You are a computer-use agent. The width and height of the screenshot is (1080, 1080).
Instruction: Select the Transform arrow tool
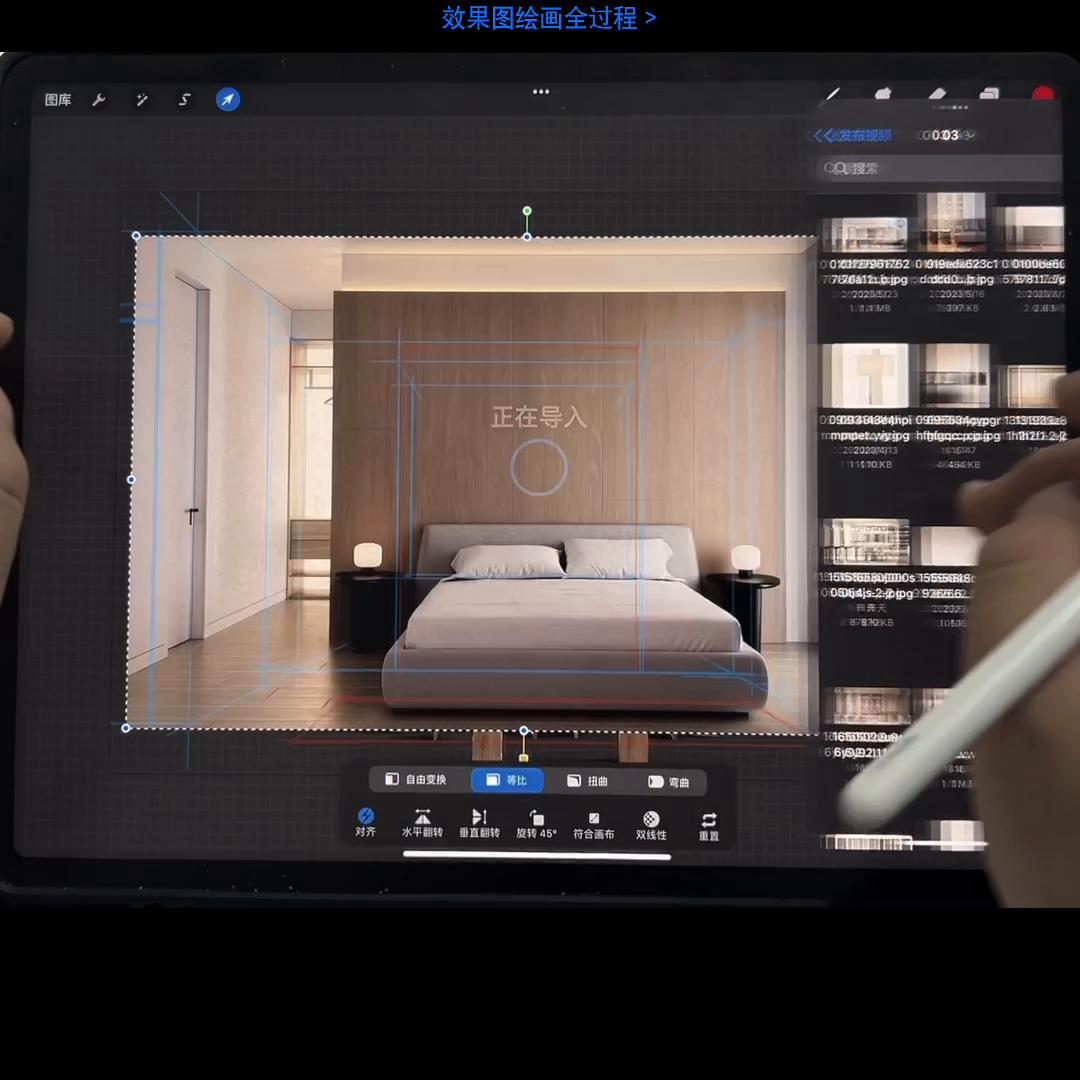tap(227, 100)
